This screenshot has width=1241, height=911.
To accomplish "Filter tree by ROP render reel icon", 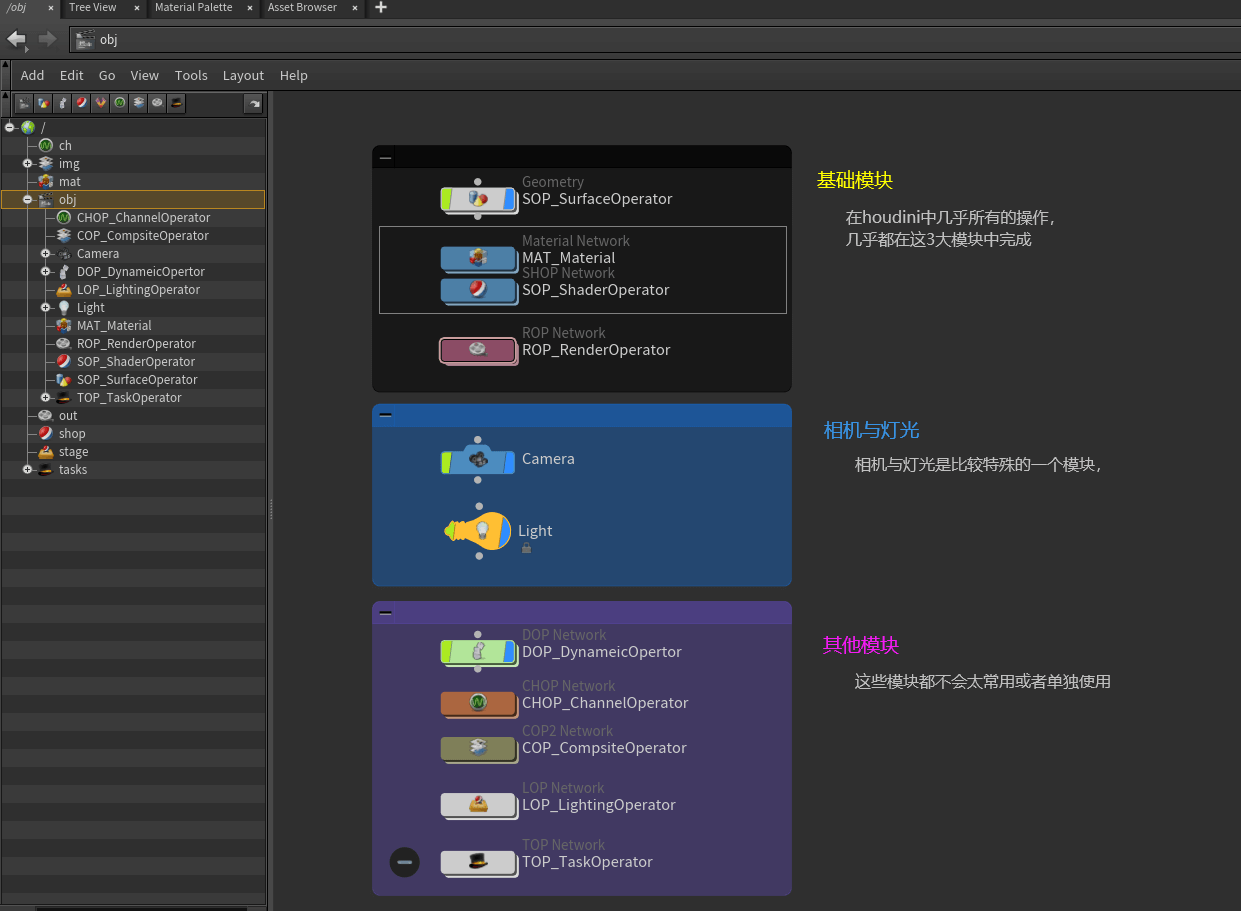I will (157, 103).
